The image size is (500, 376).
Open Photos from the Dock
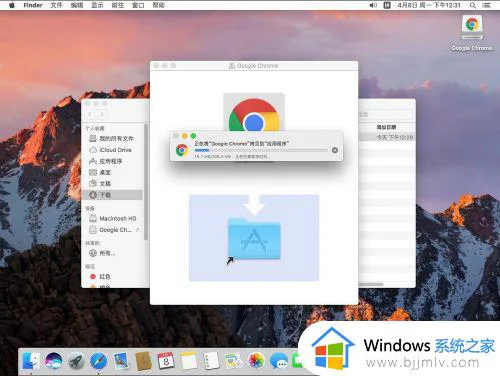point(256,361)
